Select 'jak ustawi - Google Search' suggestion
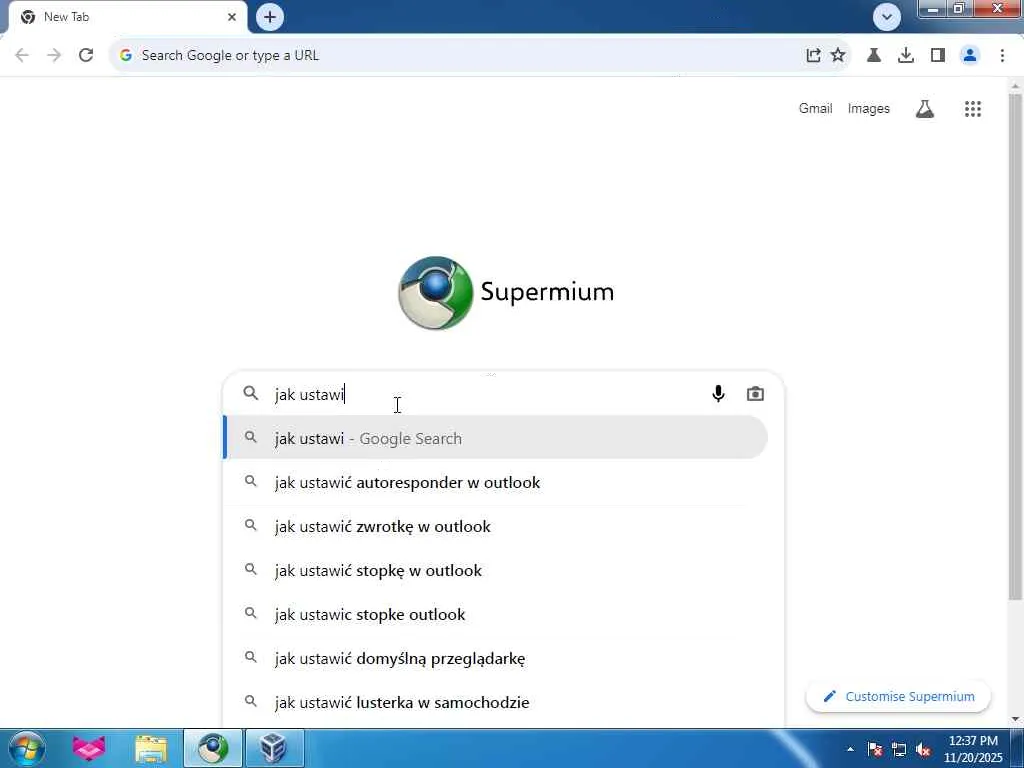The width and height of the screenshot is (1024, 768). tap(495, 438)
